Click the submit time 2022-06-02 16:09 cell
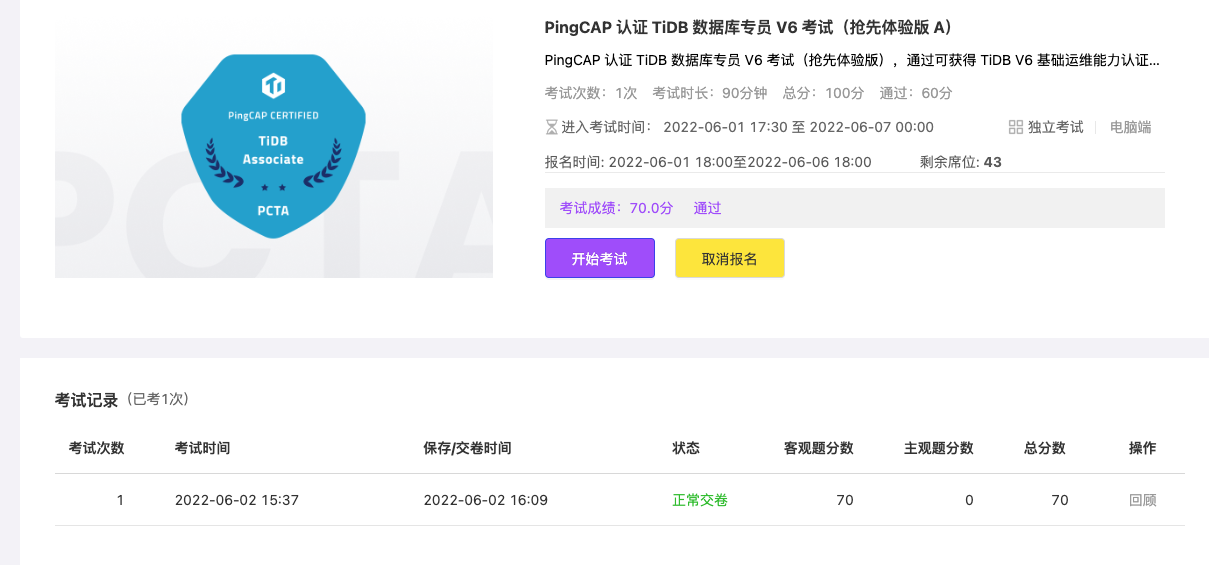Screen dimensions: 1209x565 tap(486, 500)
